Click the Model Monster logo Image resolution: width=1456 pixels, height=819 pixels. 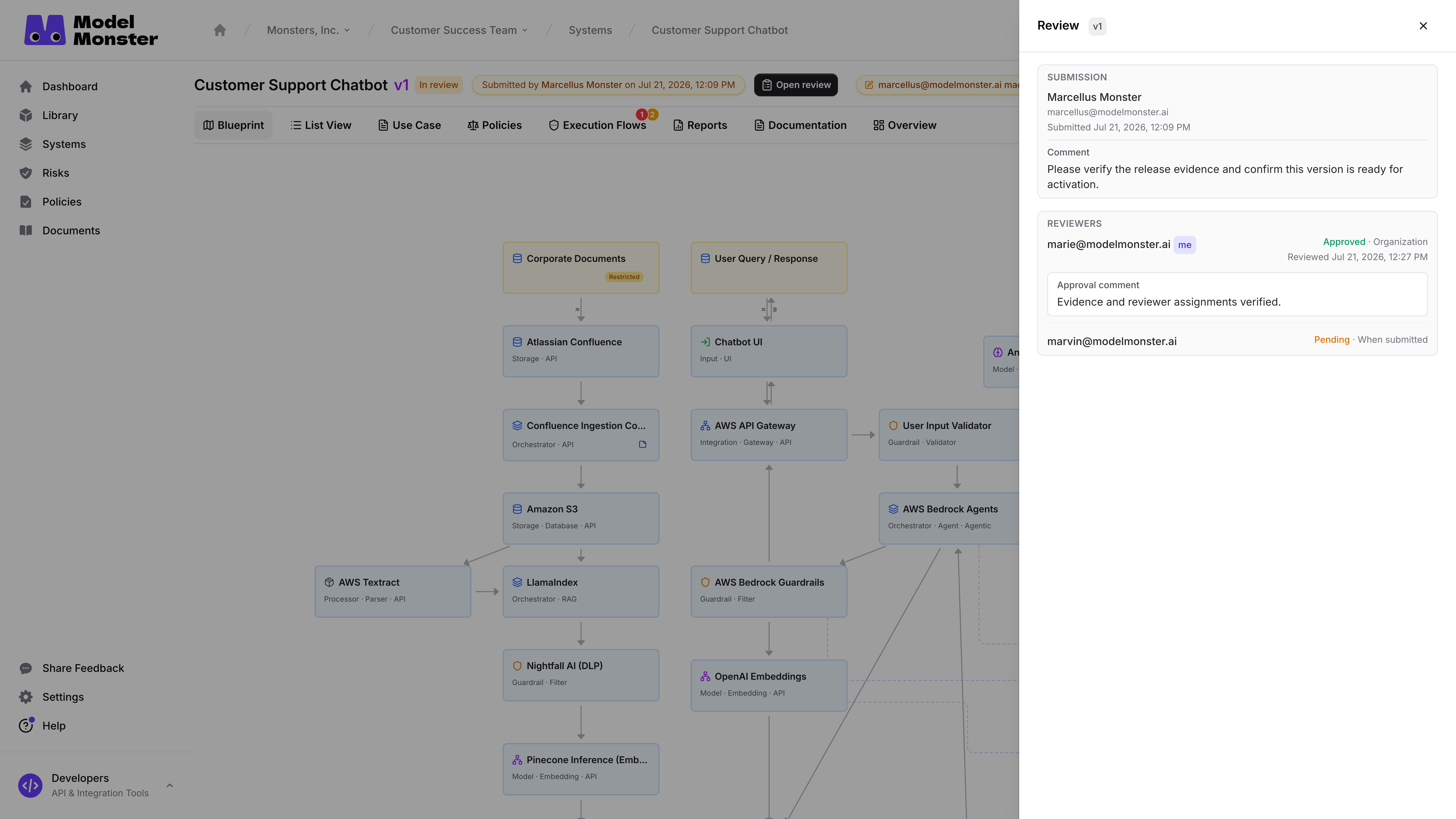click(91, 30)
